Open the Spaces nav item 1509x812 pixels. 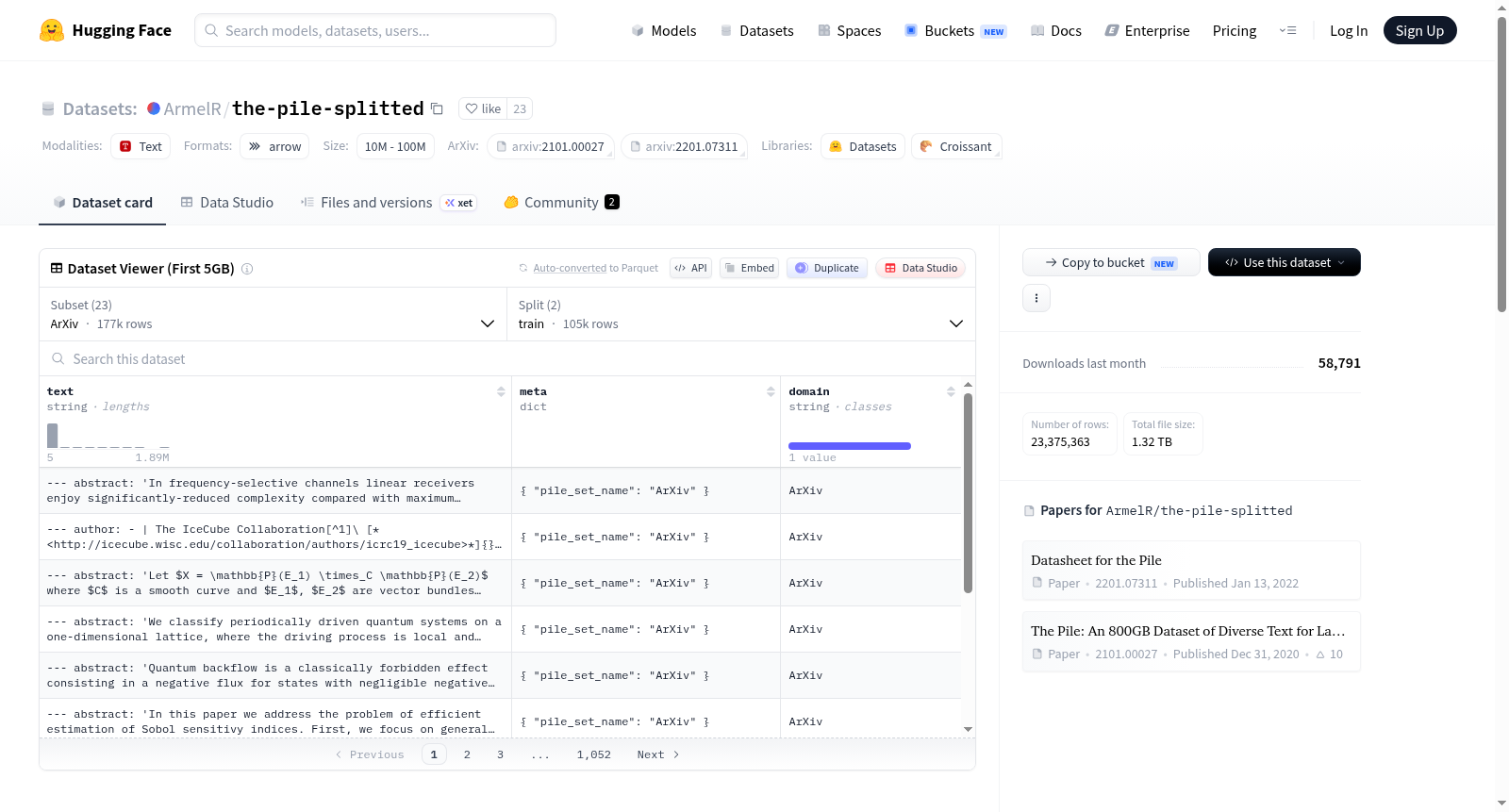point(849,30)
